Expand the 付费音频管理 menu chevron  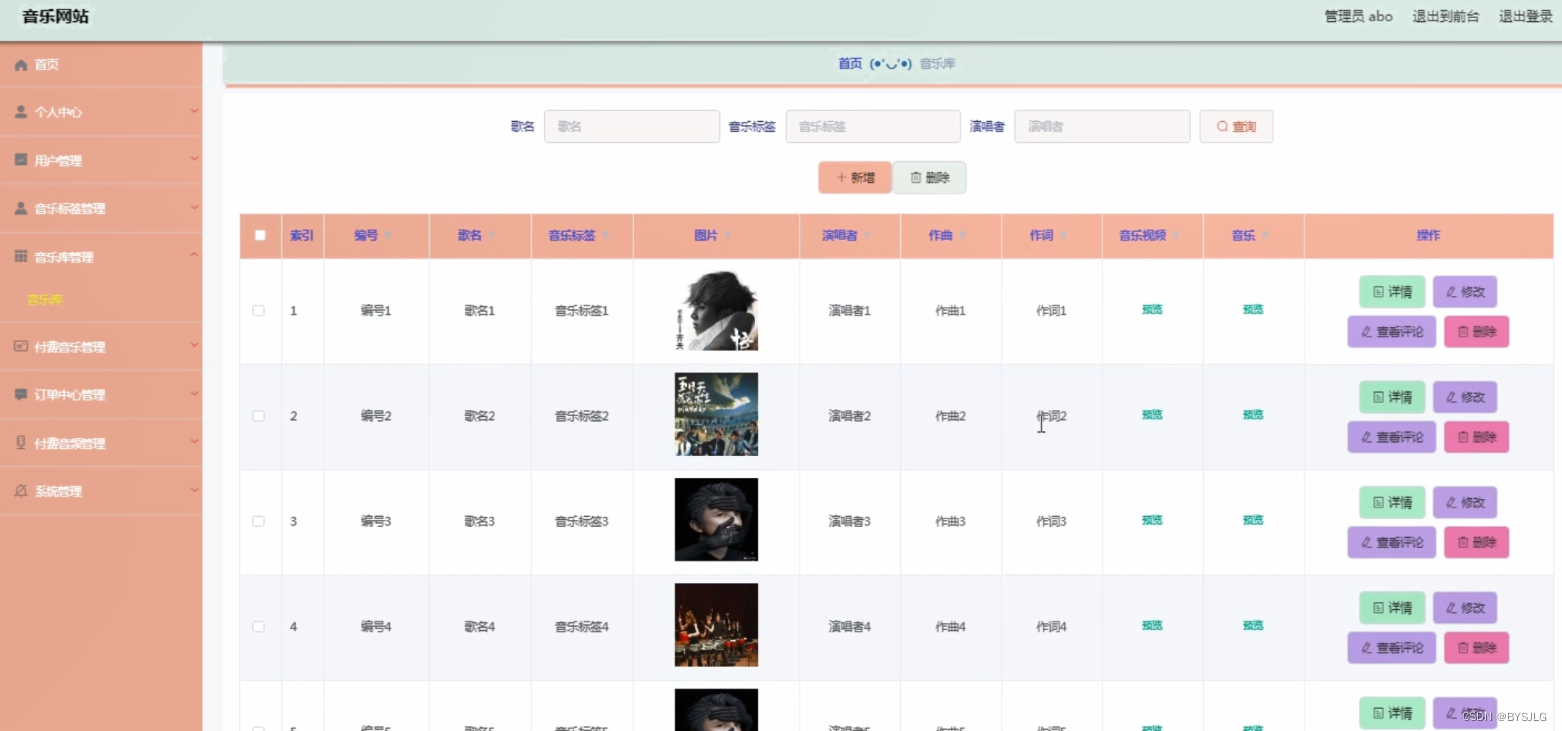tap(195, 442)
